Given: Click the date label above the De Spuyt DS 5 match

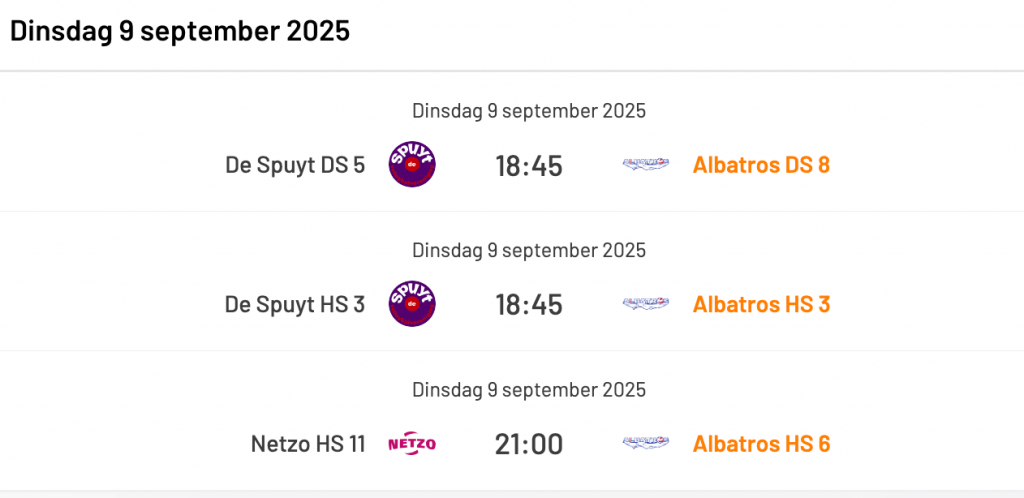Looking at the screenshot, I should point(529,111).
